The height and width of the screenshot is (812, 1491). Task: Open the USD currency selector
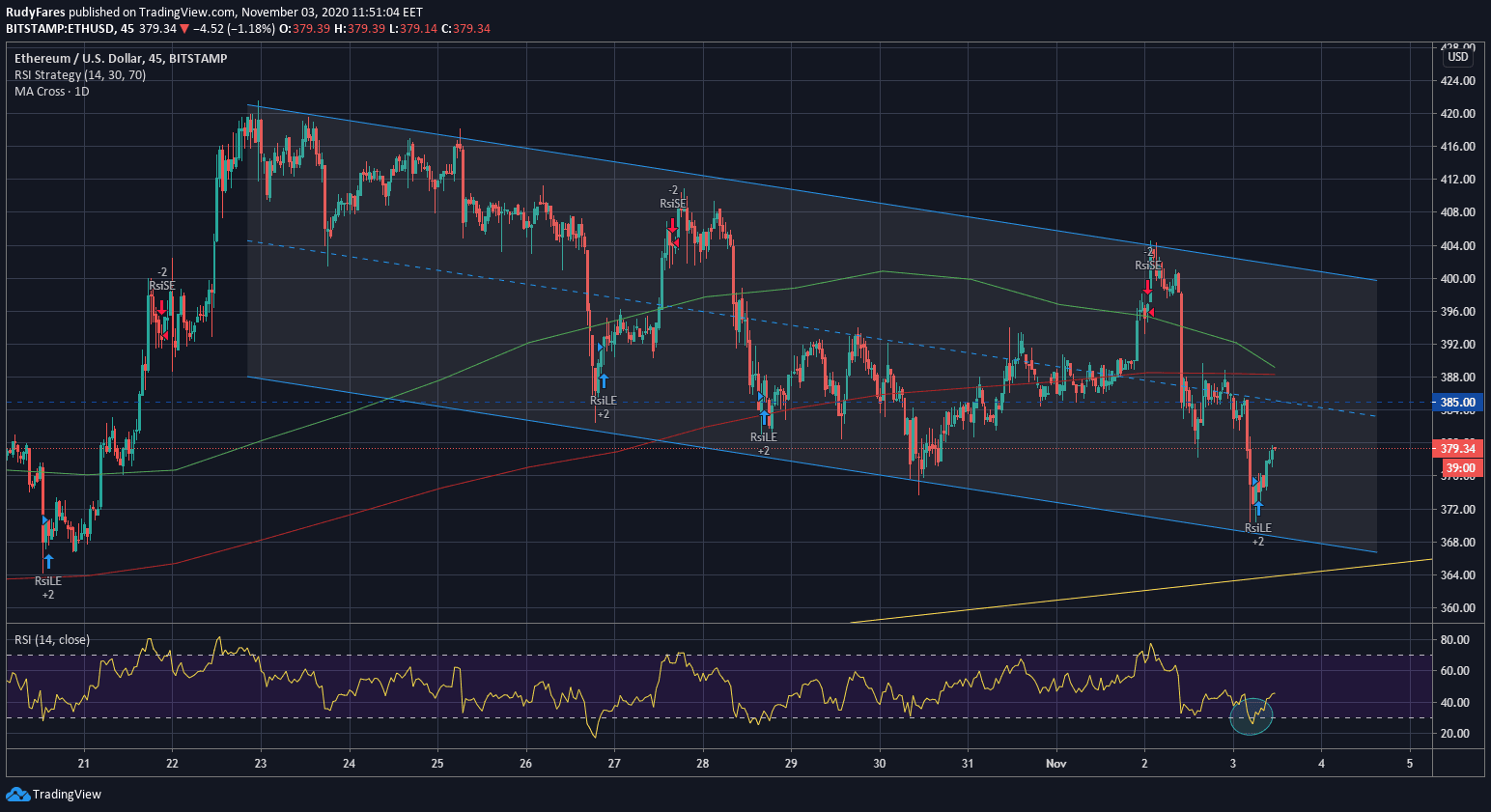(x=1457, y=57)
